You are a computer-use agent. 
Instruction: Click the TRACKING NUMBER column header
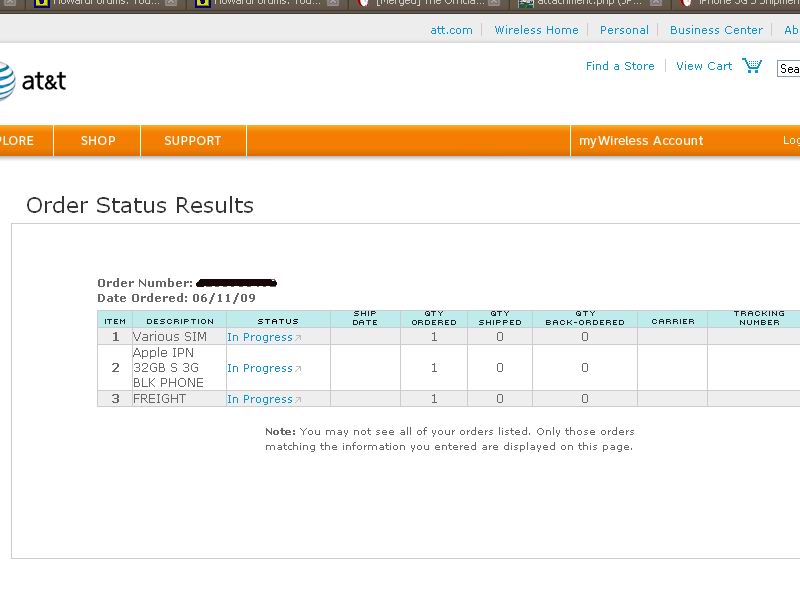[759, 318]
